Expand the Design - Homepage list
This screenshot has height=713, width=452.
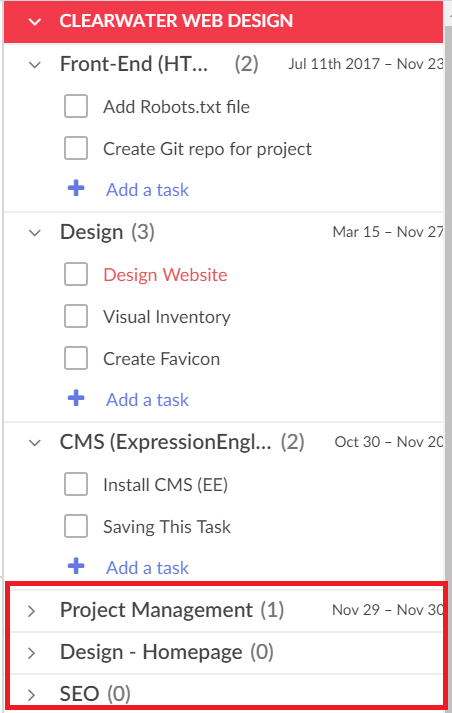pos(31,653)
